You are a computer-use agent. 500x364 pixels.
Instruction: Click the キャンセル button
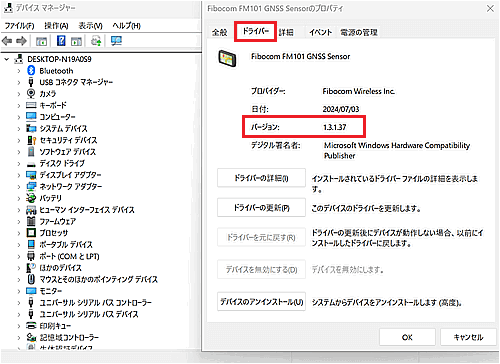468,337
